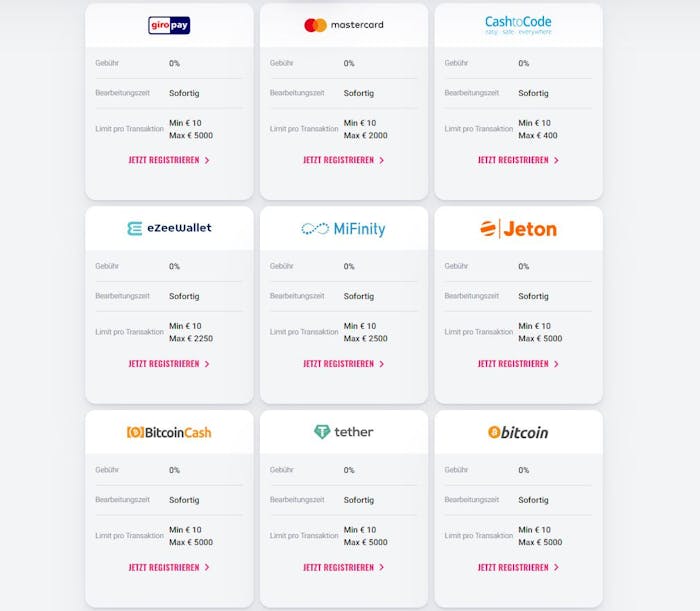Screen dimensions: 700x611
Task: Click Jetzt Registrieren under Mastercard
Action: click(x=339, y=160)
